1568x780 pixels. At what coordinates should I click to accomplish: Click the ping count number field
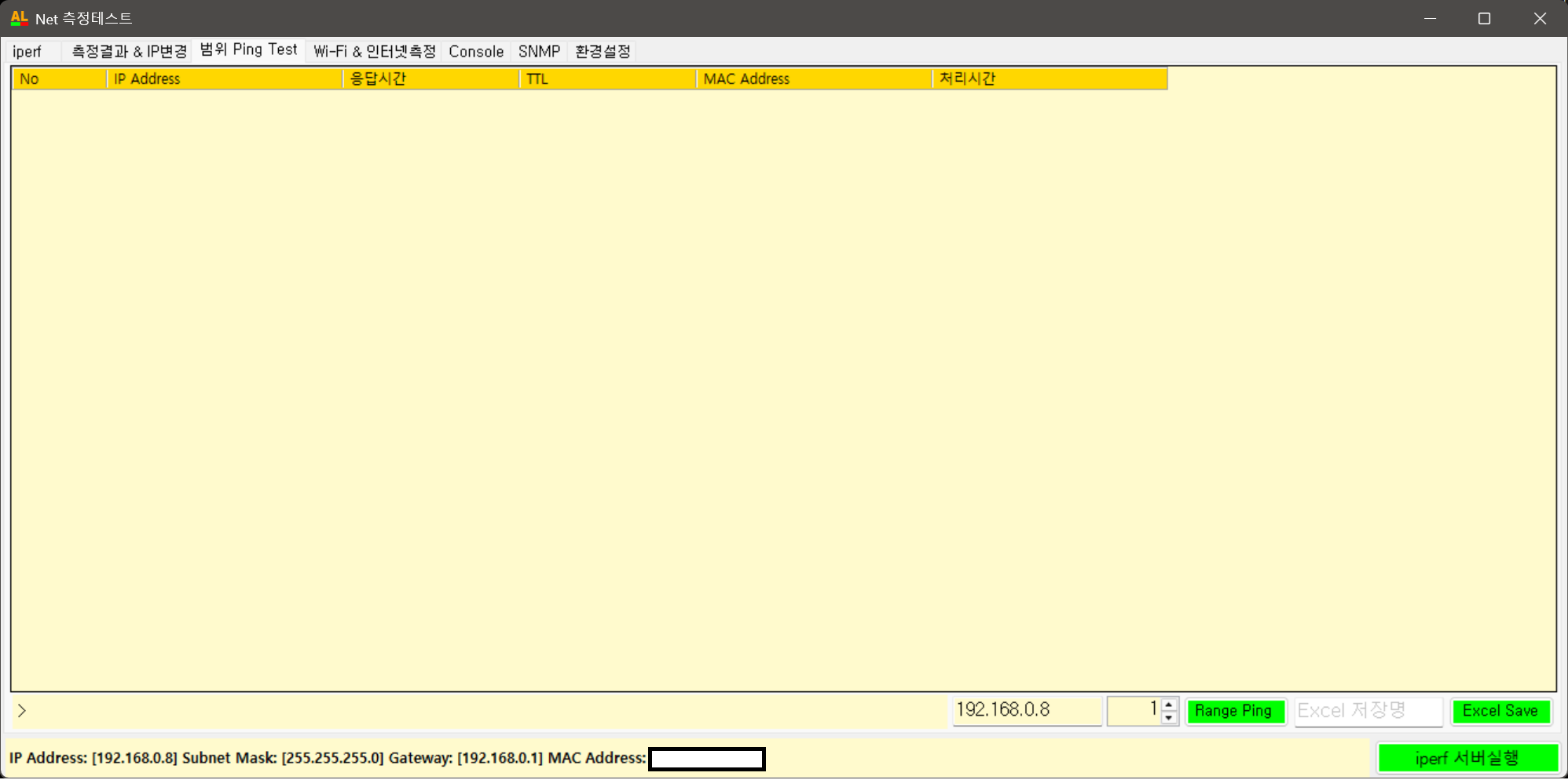(1134, 710)
